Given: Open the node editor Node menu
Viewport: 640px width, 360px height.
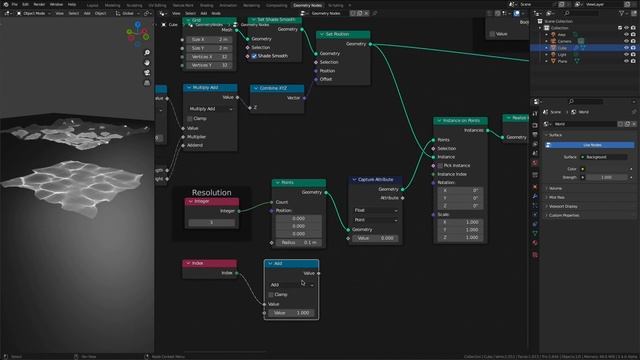Looking at the screenshot, I should (216, 13).
